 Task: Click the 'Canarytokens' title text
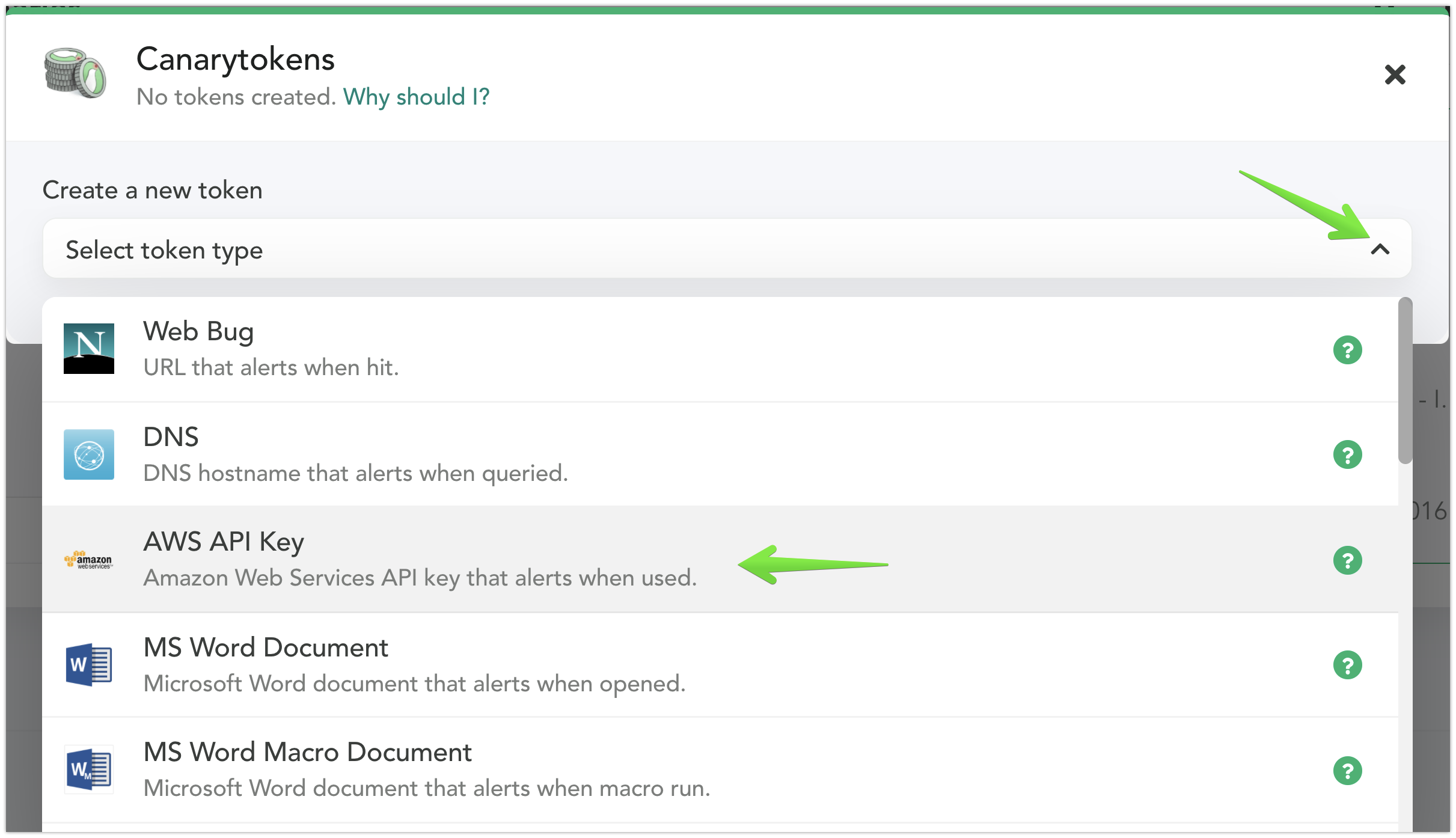click(236, 59)
